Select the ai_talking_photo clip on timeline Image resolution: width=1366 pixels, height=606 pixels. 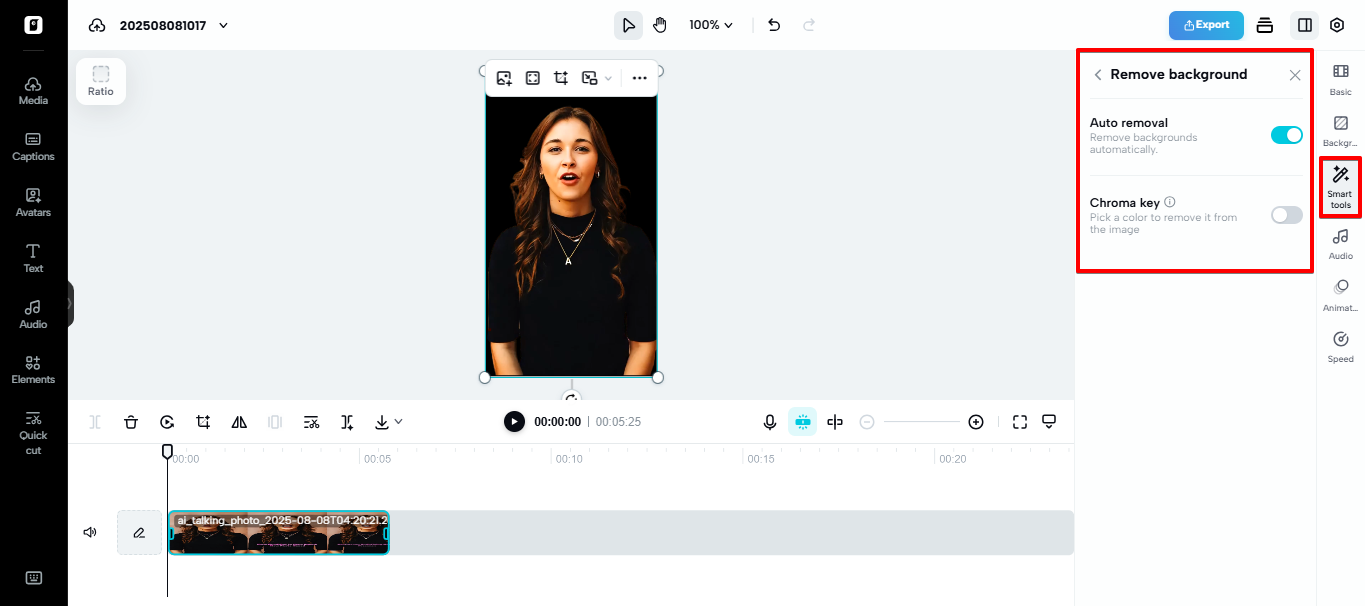pyautogui.click(x=278, y=533)
